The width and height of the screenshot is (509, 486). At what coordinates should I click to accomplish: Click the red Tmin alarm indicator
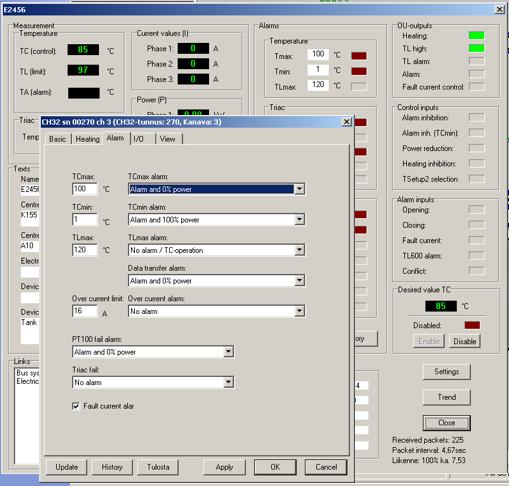[359, 71]
